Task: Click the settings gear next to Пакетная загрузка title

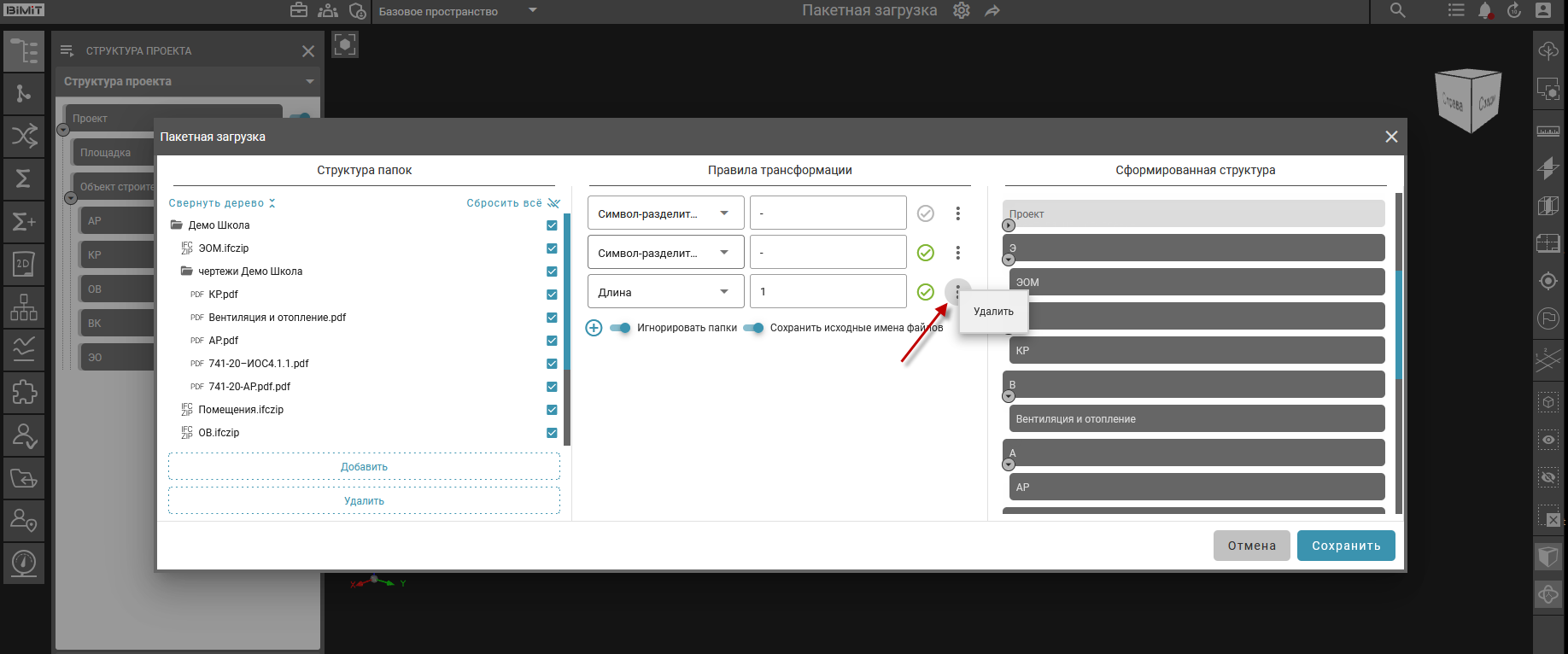Action: [962, 11]
